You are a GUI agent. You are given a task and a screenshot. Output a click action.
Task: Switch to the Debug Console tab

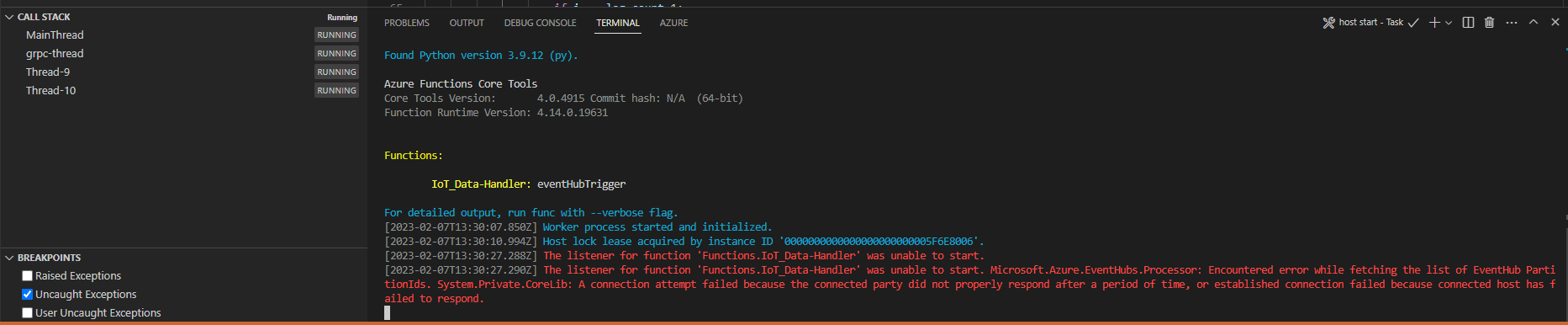tap(540, 23)
